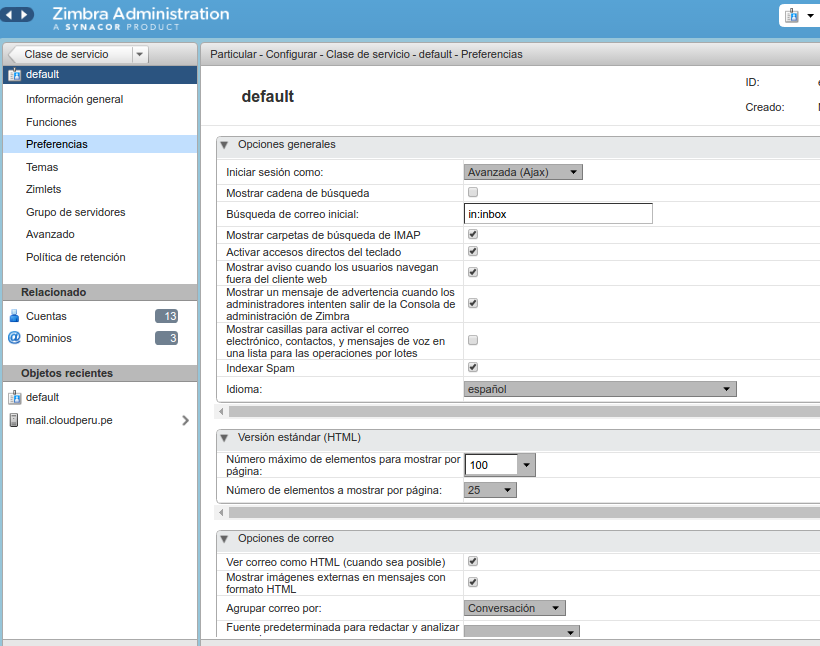Go to related Cuentas list
The image size is (820, 646).
[x=46, y=316]
